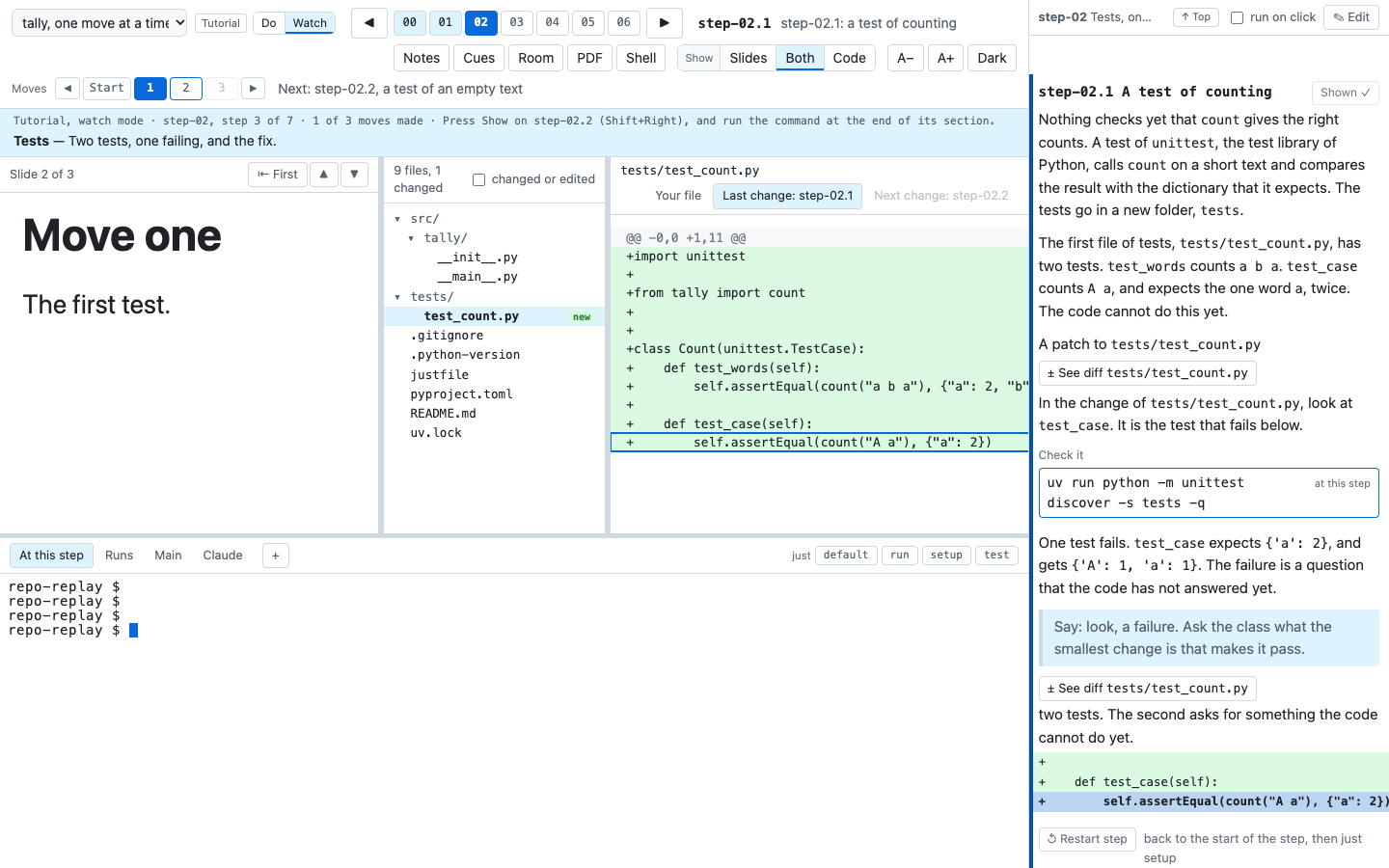This screenshot has width=1389, height=868.
Task: Select step 04 in the step bar
Action: point(553,22)
